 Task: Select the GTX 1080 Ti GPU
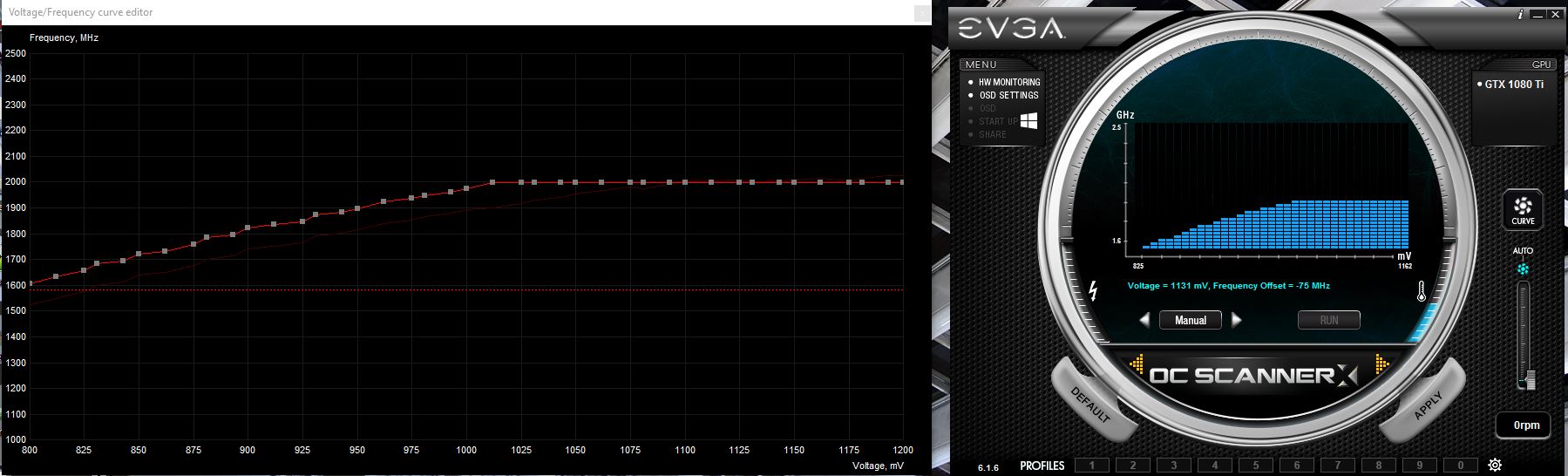coord(1514,85)
